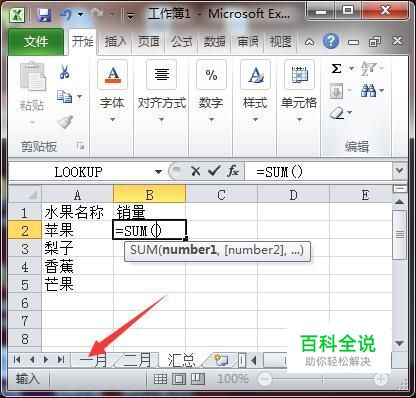Click the Cut scissors icon
416x398 pixels.
click(x=65, y=71)
